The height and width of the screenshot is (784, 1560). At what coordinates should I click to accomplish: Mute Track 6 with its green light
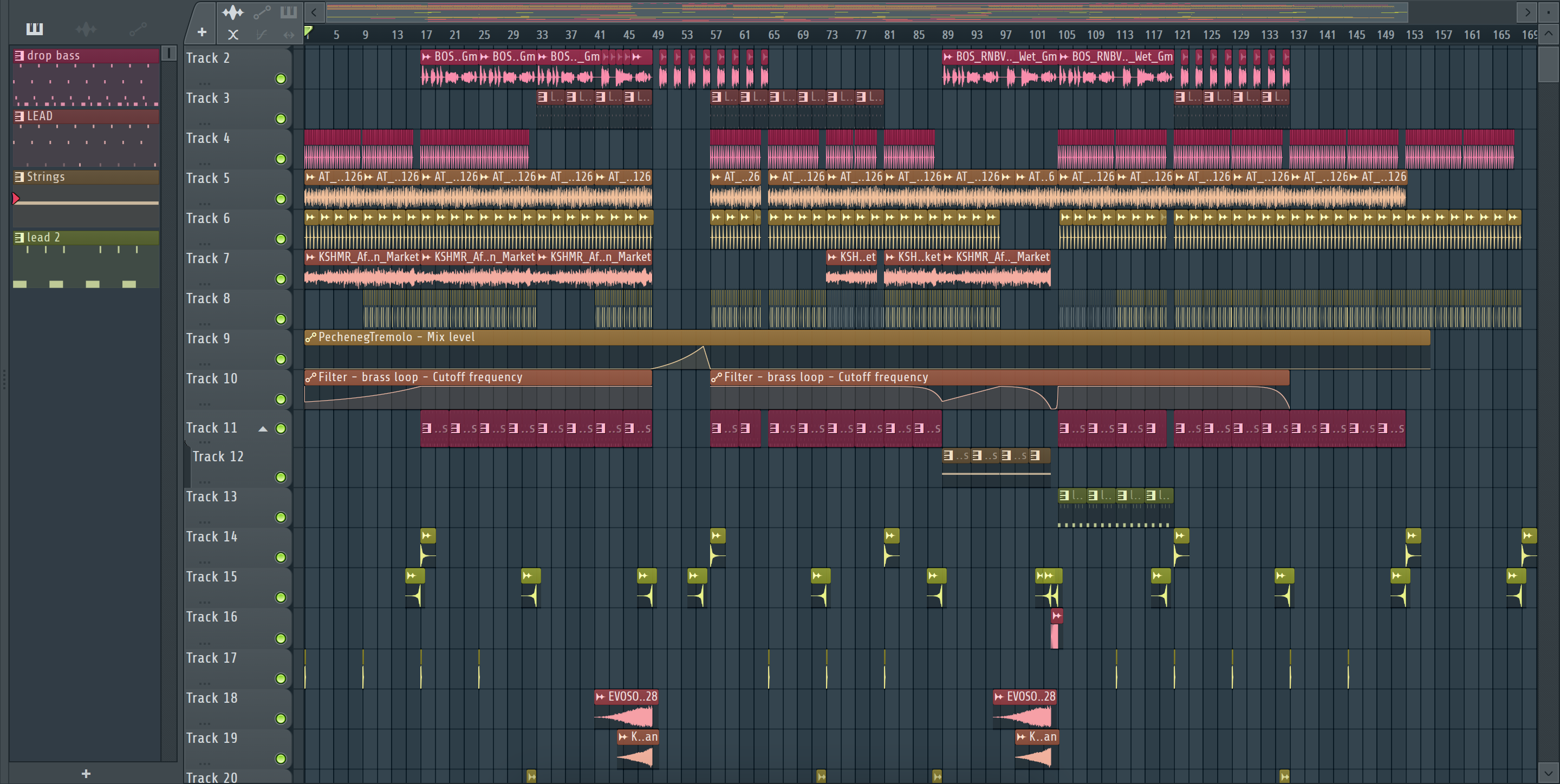click(281, 239)
